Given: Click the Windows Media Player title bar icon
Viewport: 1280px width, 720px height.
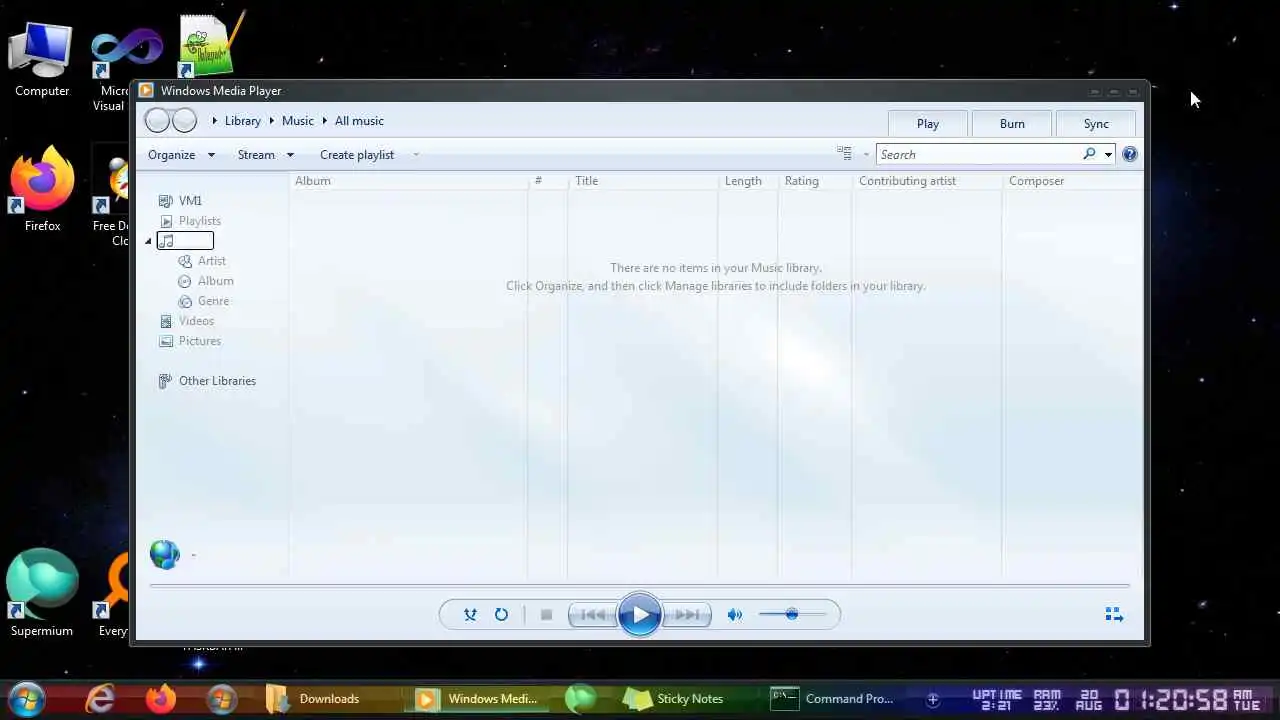Looking at the screenshot, I should coord(146,90).
